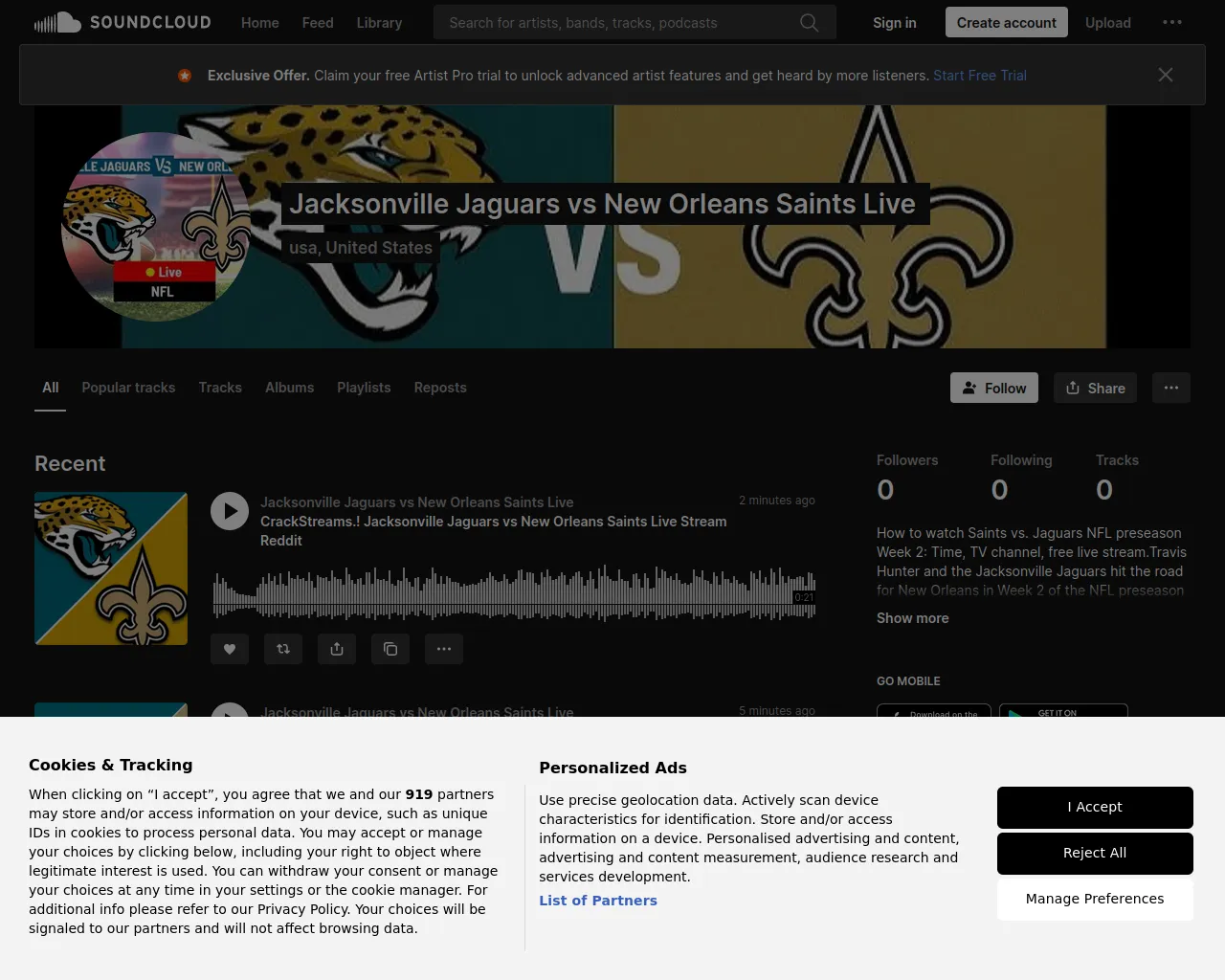Click the SoundCloud logo
This screenshot has height=980, width=1225.
(122, 22)
